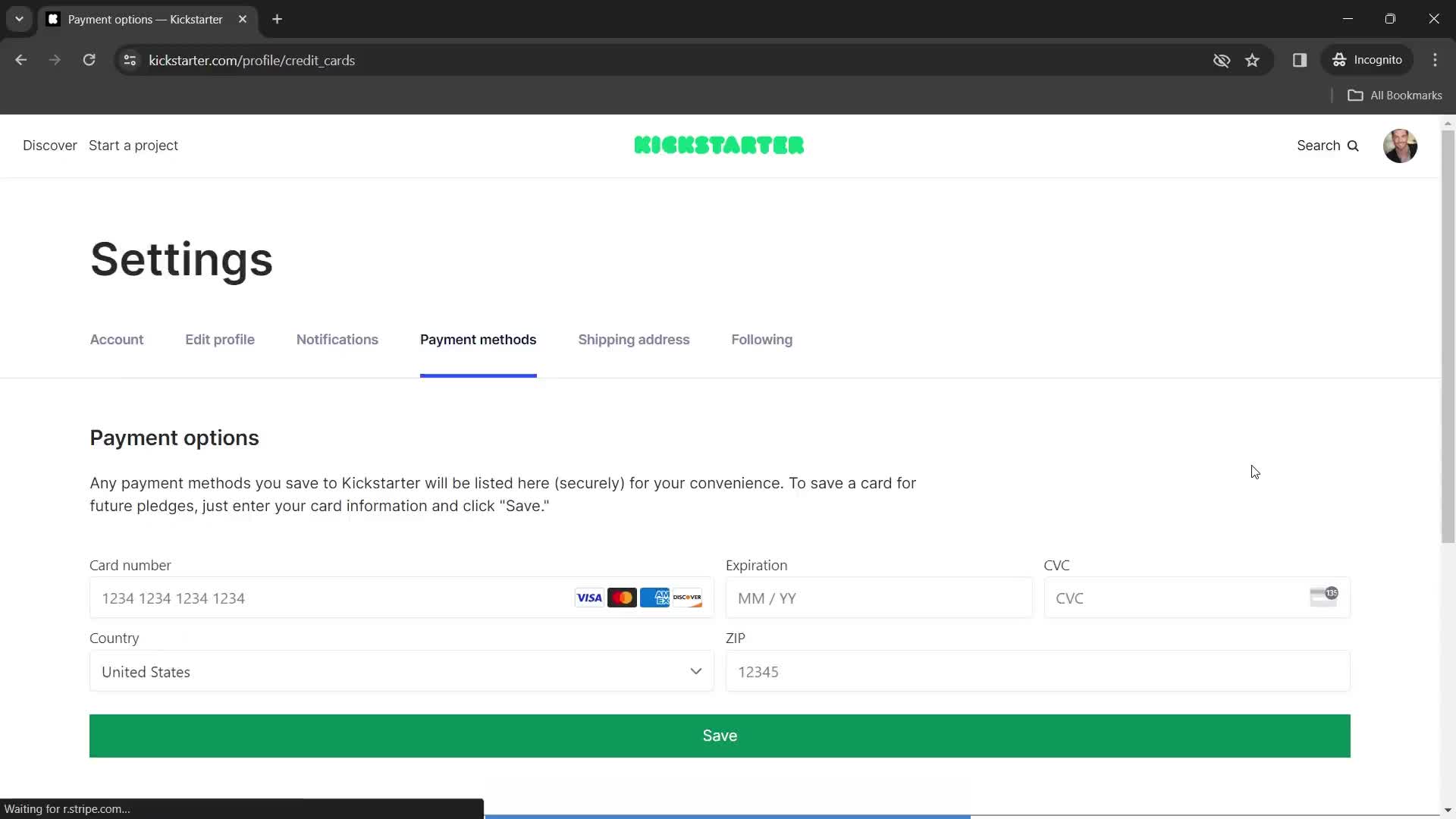The width and height of the screenshot is (1456, 819).
Task: Click the ZIP code input field
Action: pyautogui.click(x=1038, y=671)
